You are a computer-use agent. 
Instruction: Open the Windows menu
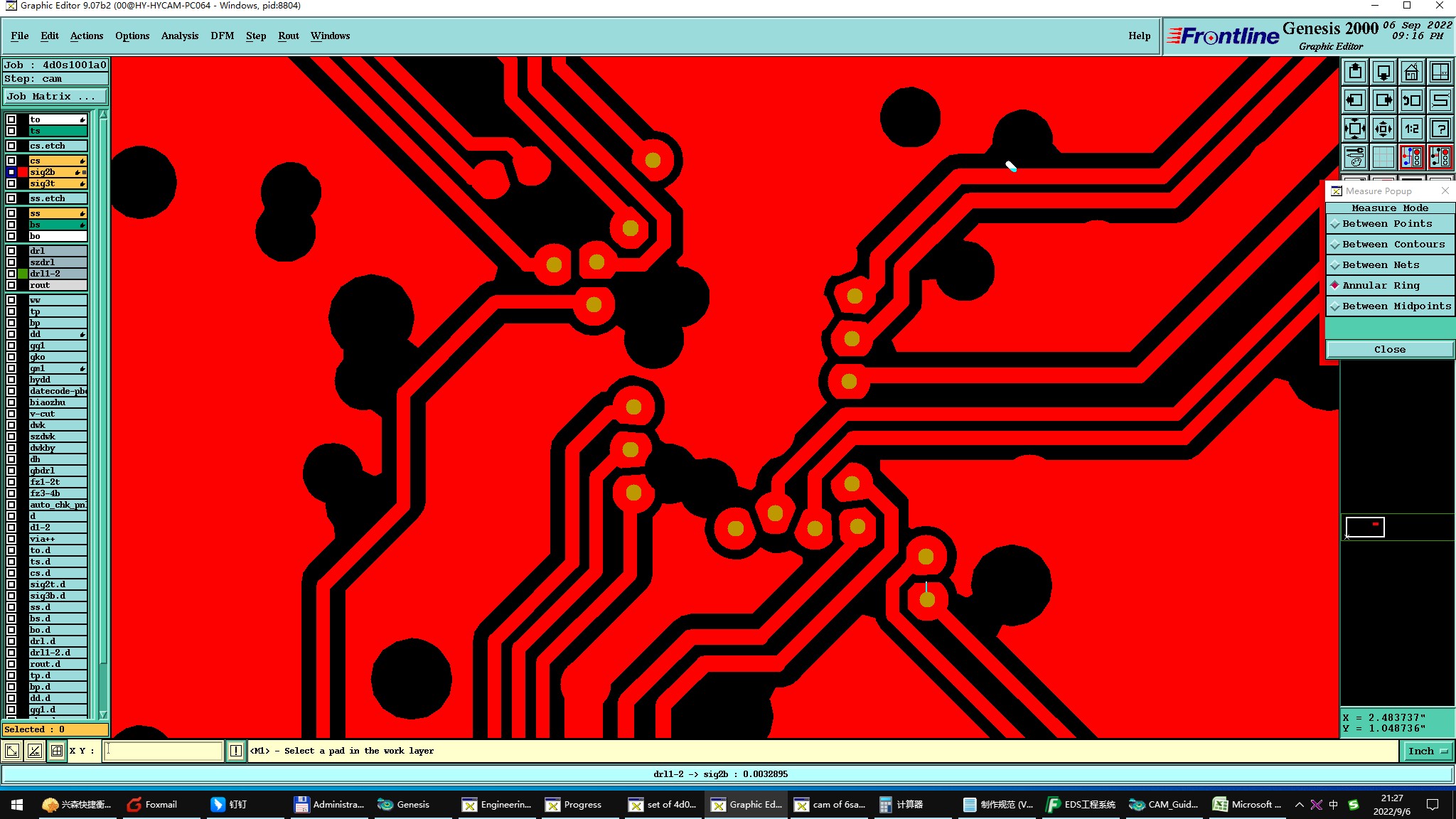331,36
